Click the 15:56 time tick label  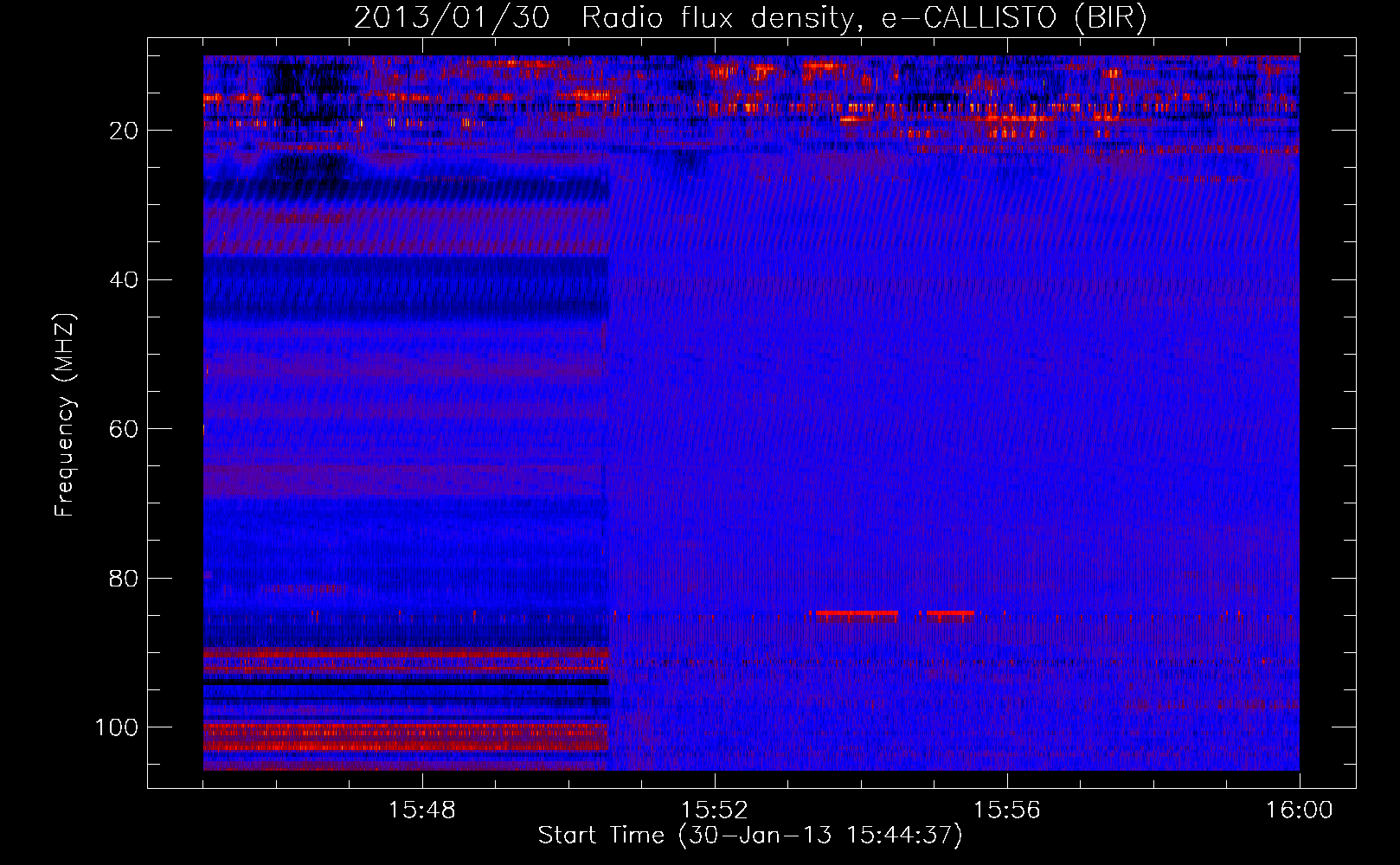(1007, 811)
